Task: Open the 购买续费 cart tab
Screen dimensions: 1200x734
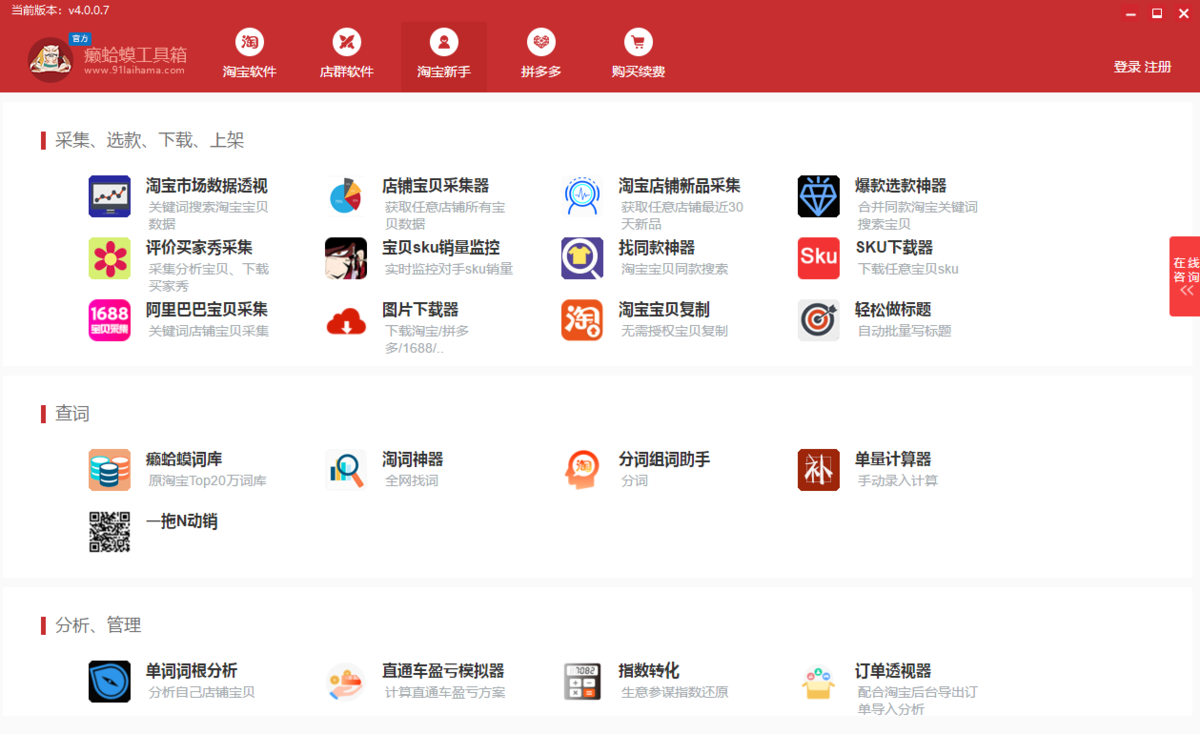Action: pyautogui.click(x=638, y=55)
